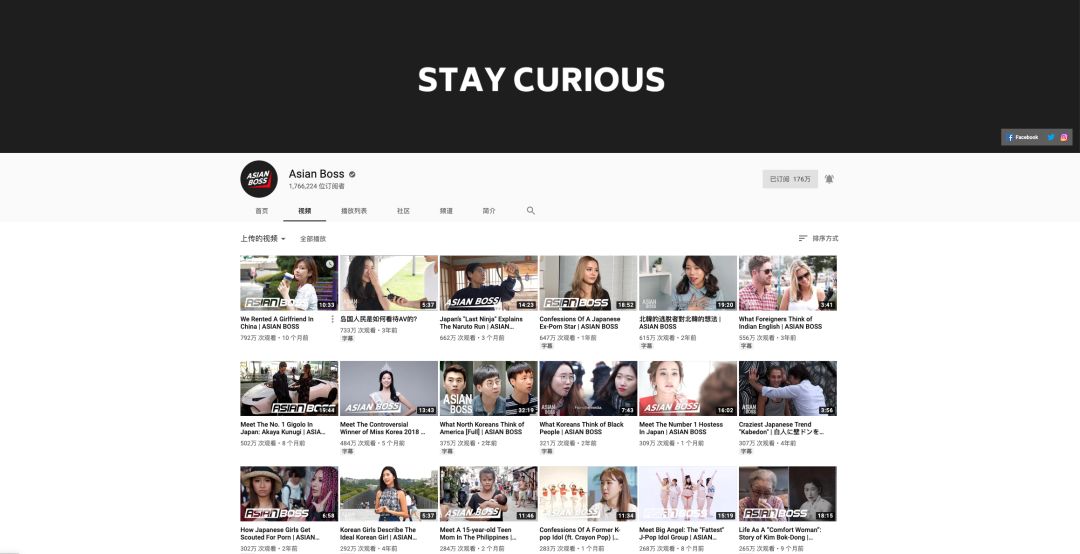Image resolution: width=1080 pixels, height=554 pixels.
Task: Open the 简介 tab
Action: (489, 211)
